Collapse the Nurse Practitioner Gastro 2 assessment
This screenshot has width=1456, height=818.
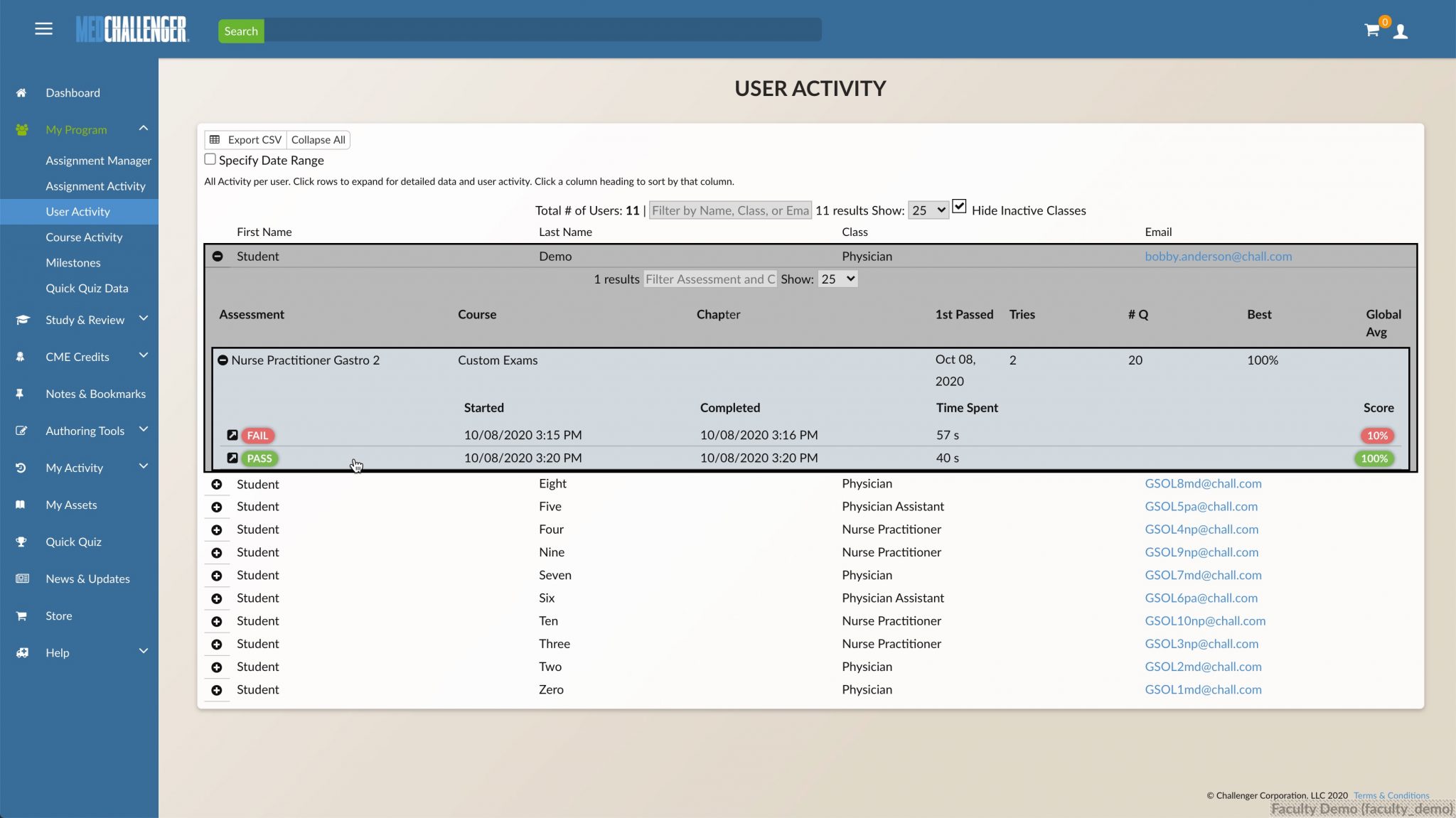coord(223,360)
